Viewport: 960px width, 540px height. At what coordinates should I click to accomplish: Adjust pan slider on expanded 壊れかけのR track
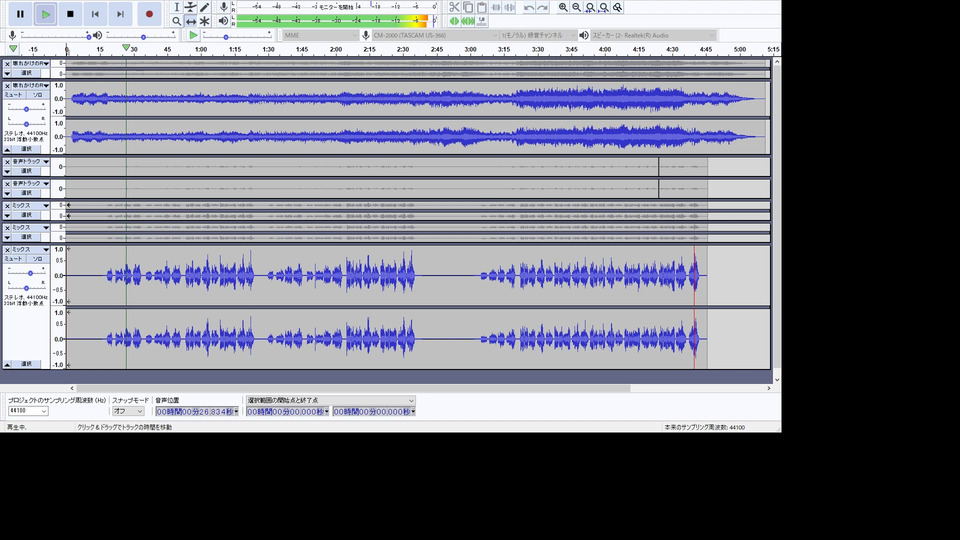click(x=26, y=124)
